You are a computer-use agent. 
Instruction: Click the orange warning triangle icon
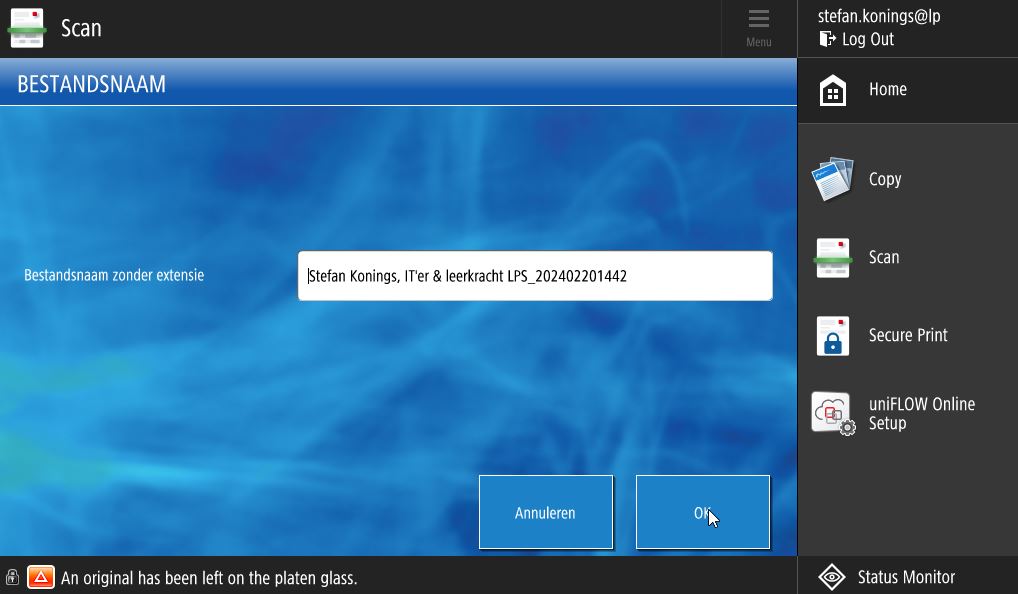(41, 577)
